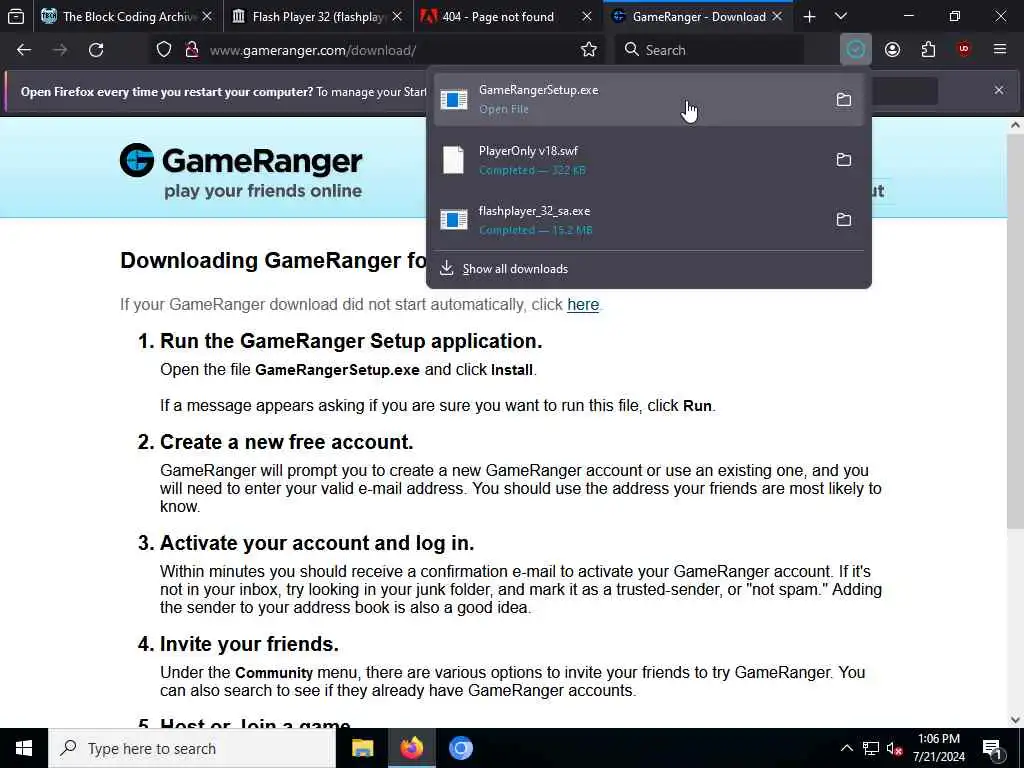Open the Extensions puzzle icon
The width and height of the screenshot is (1024, 768).
click(928, 50)
